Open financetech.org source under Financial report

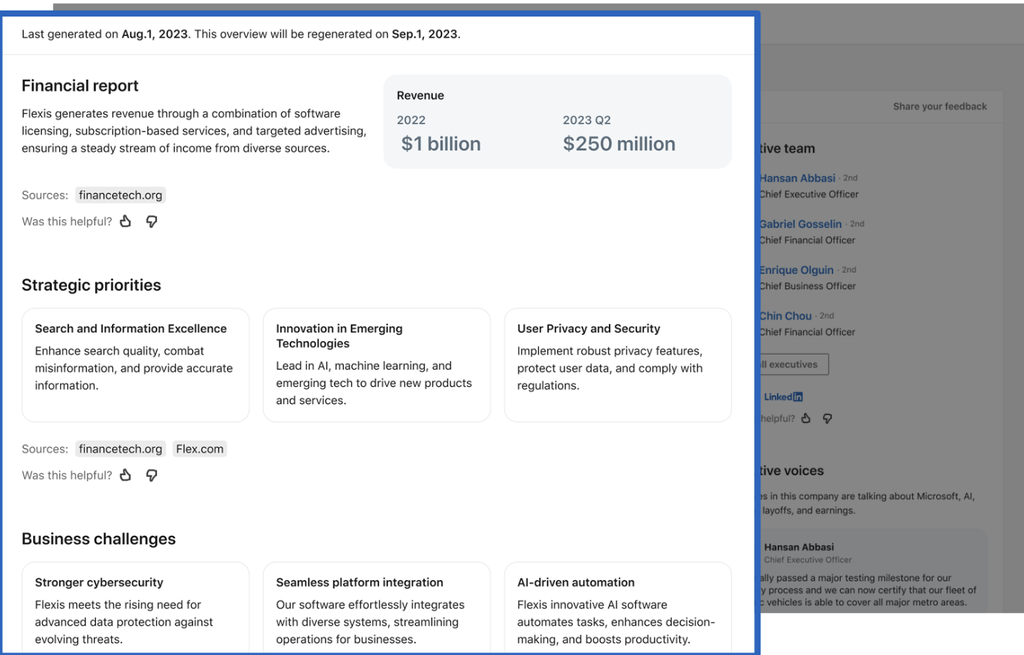(120, 195)
